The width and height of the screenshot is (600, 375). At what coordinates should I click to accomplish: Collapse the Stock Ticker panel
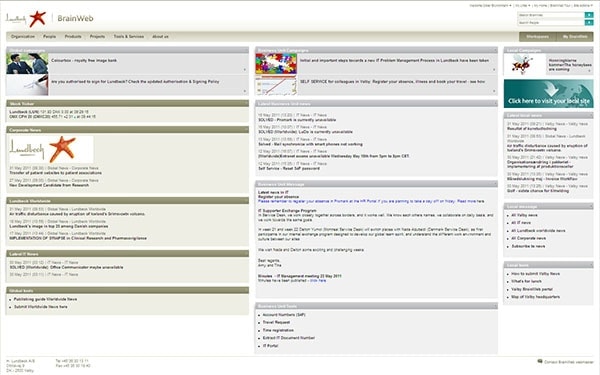pyautogui.click(x=246, y=104)
